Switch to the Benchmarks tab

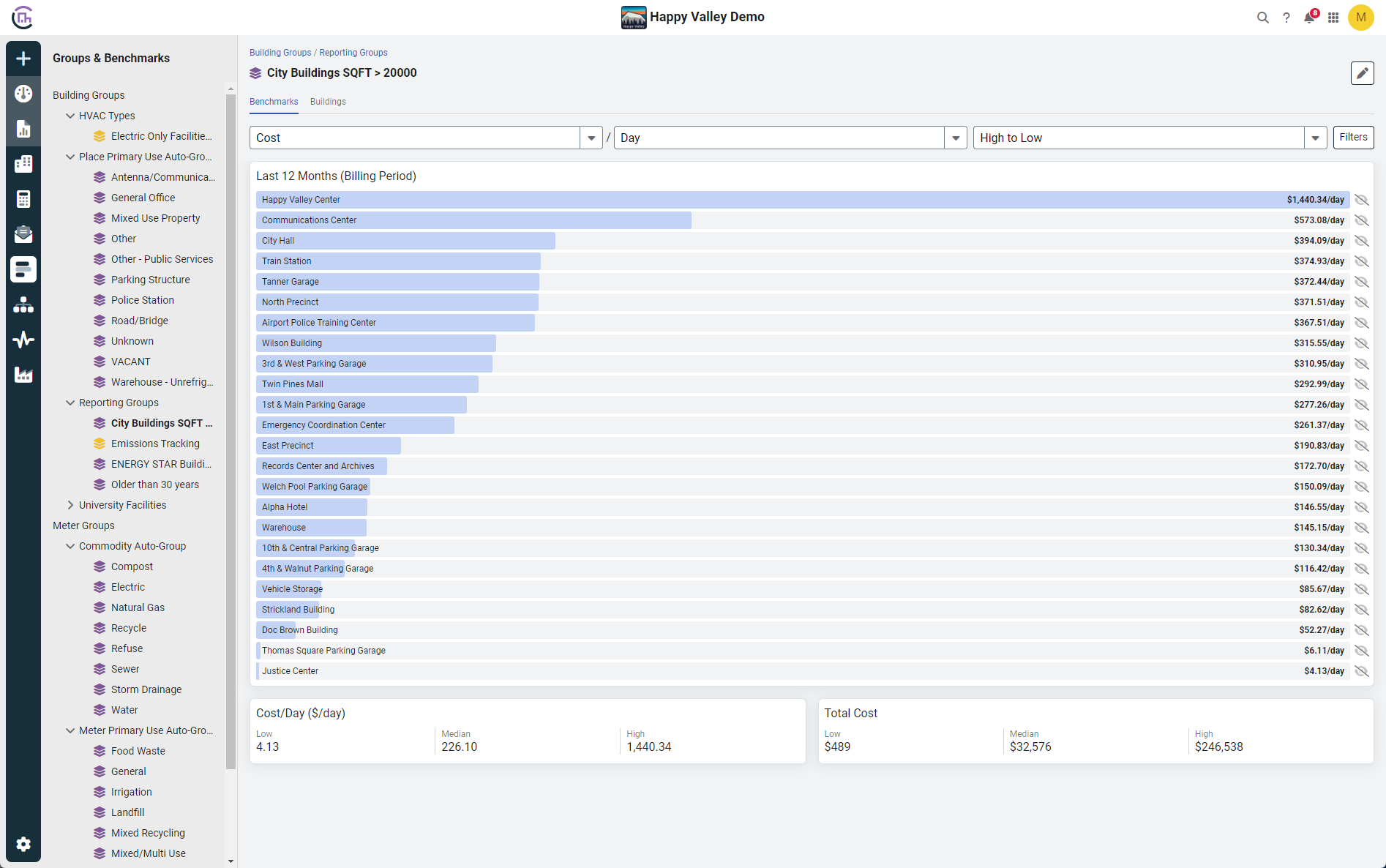click(x=274, y=101)
